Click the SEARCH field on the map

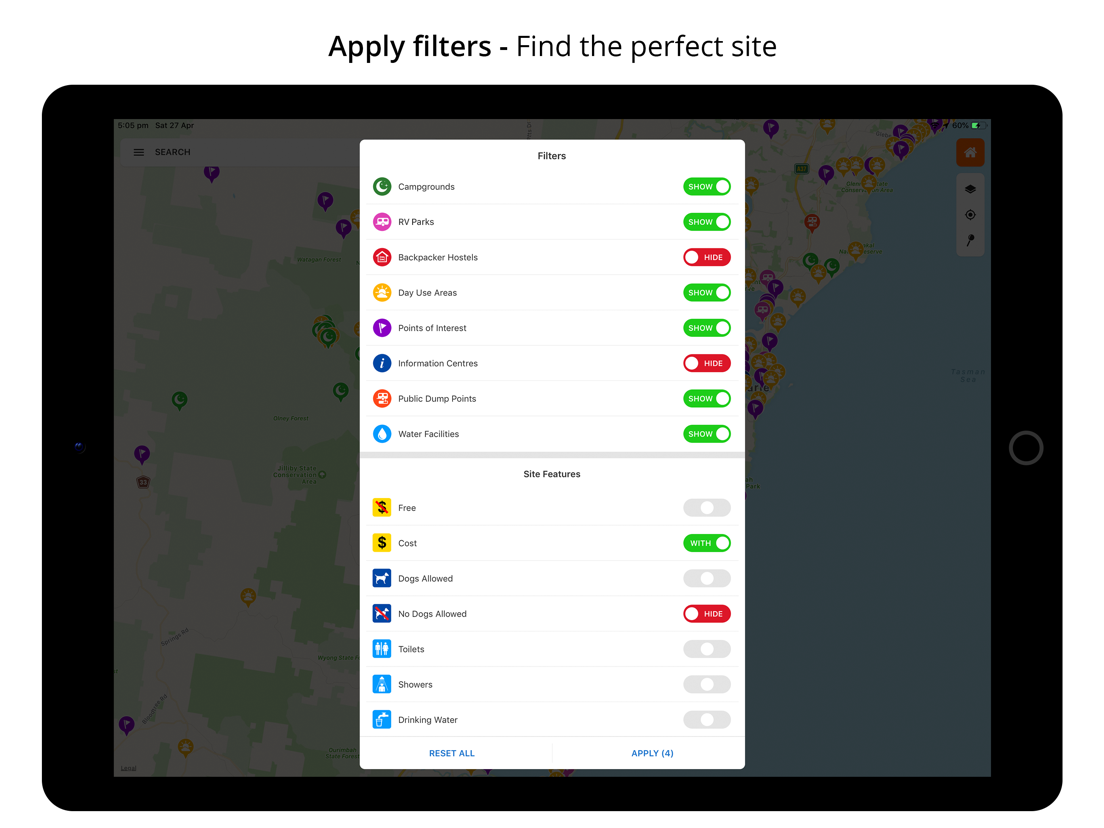pyautogui.click(x=239, y=152)
